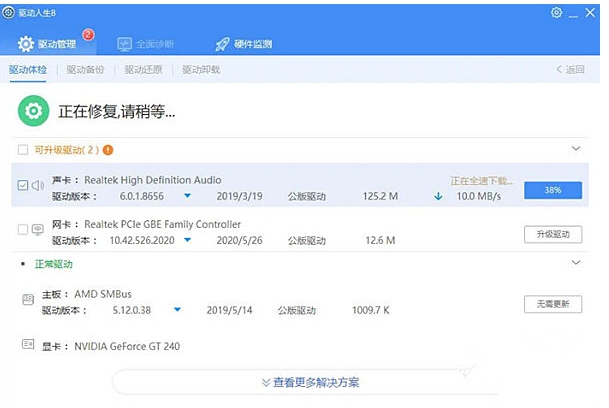Uncheck the Realtek High Definition Audio checkbox
609x408 pixels.
coord(23,185)
